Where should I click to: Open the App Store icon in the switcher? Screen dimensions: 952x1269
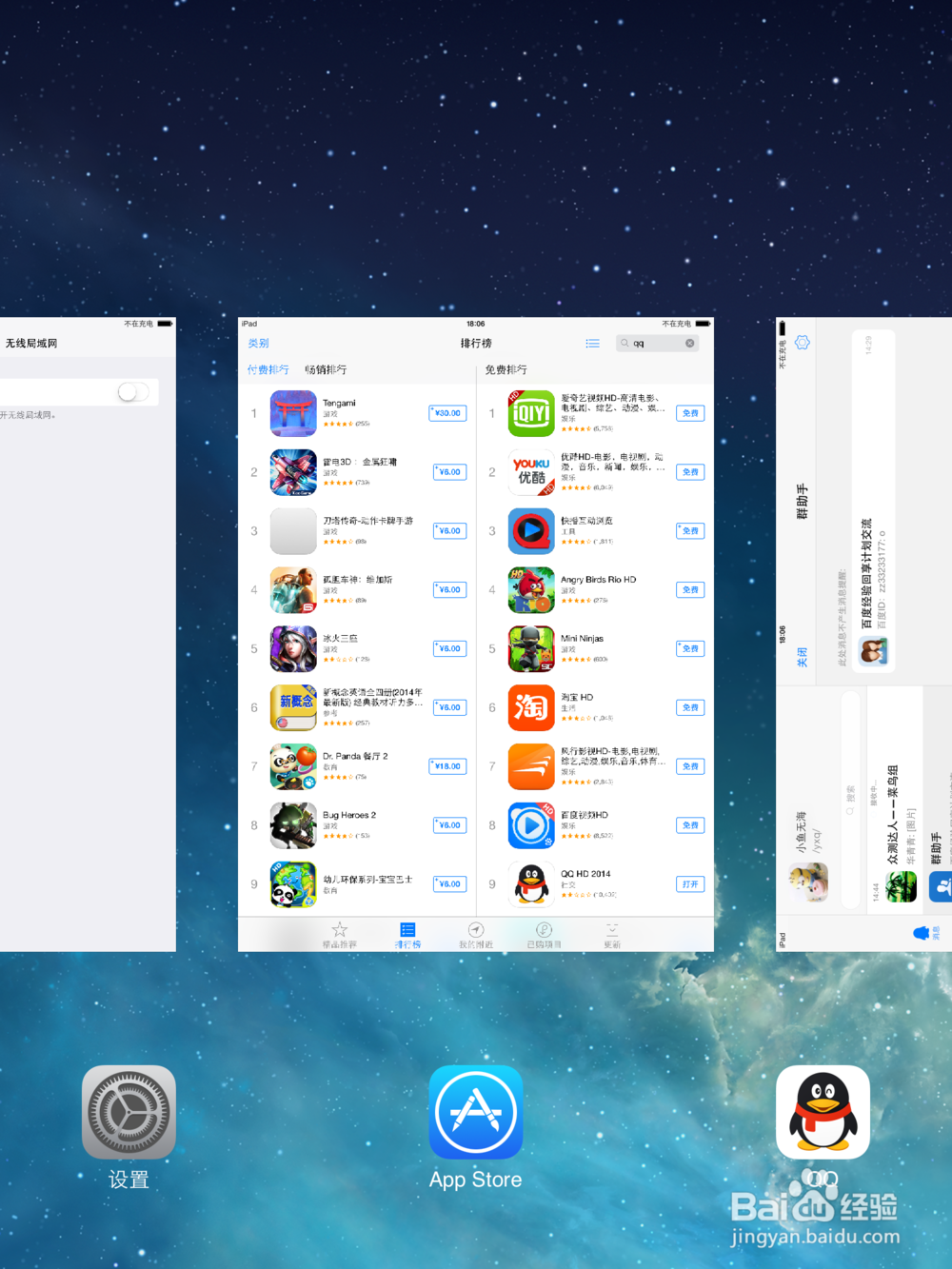point(476,1111)
